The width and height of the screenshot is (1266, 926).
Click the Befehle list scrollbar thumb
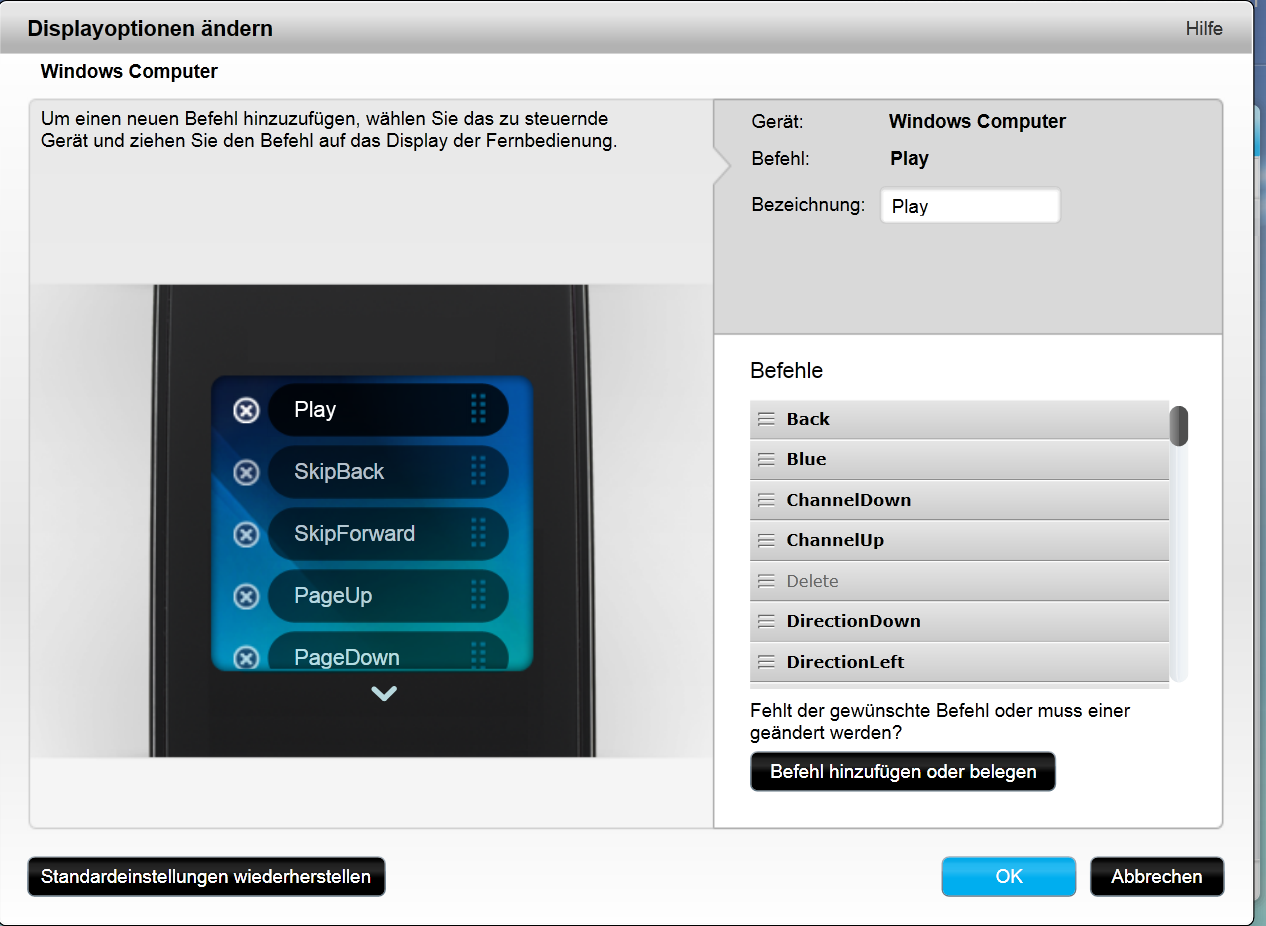[1179, 425]
